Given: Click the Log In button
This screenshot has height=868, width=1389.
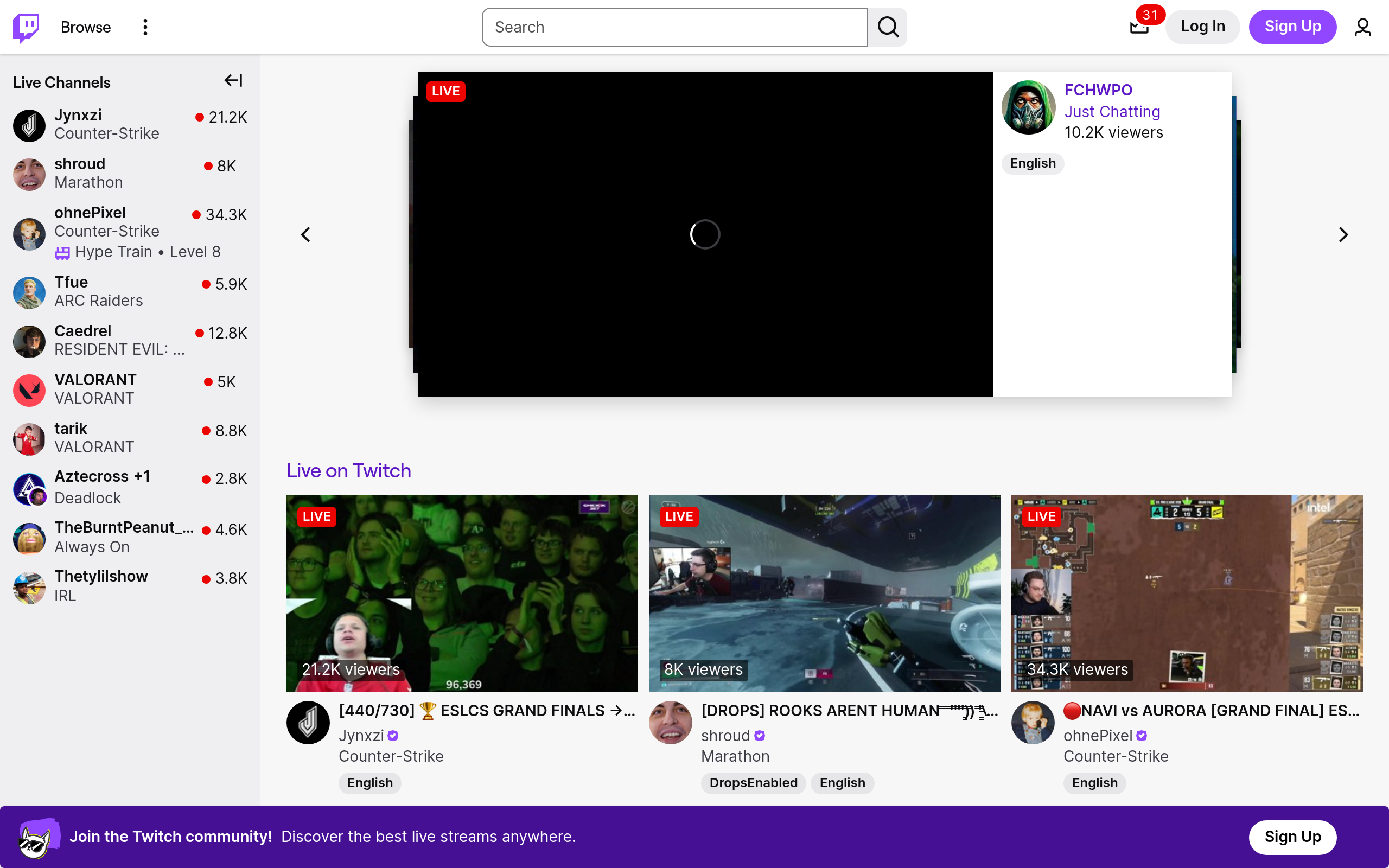Looking at the screenshot, I should coord(1202,27).
